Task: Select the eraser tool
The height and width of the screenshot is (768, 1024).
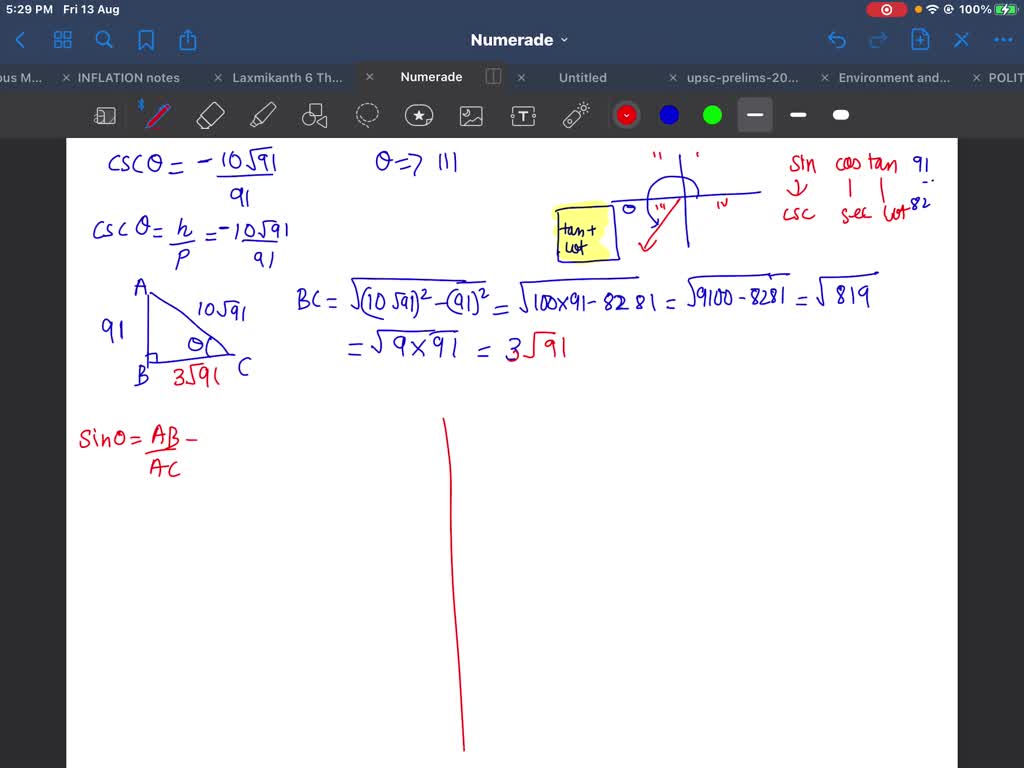Action: click(x=210, y=114)
